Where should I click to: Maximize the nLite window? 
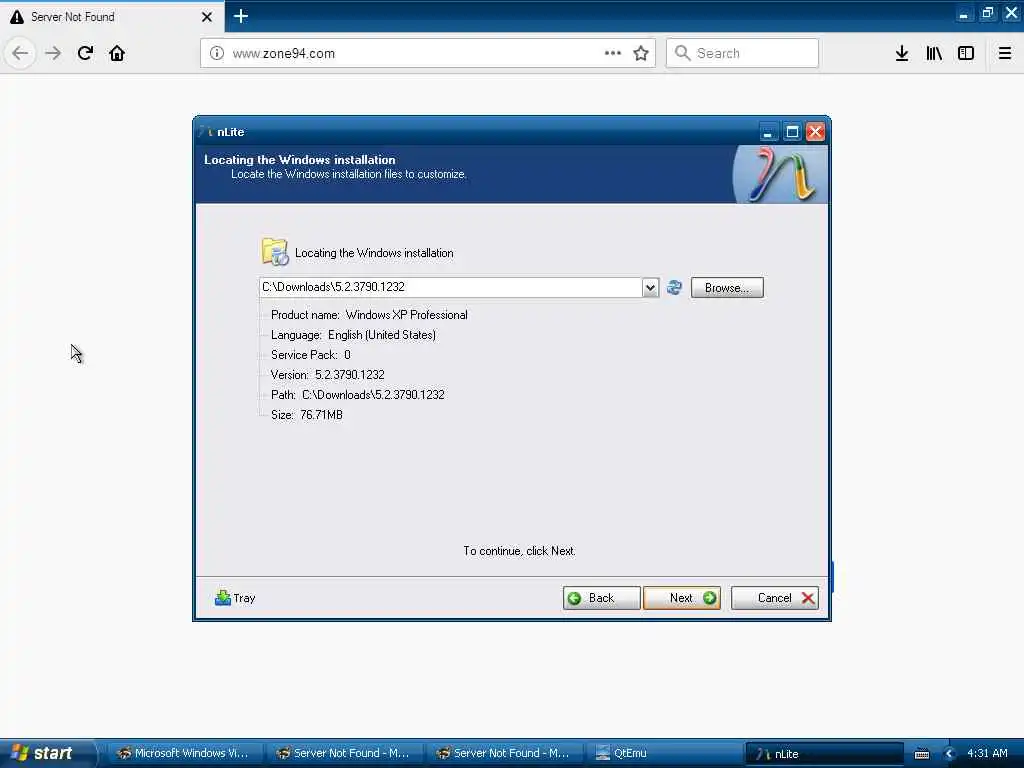792,132
